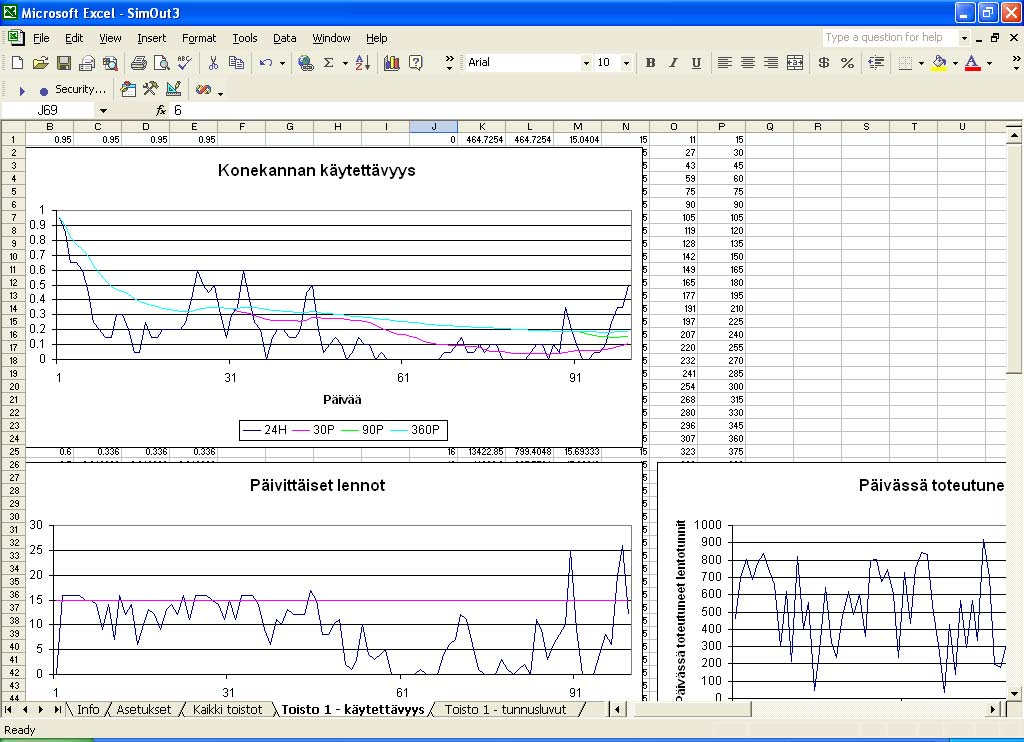Toggle Design Mode ruler icon

(x=174, y=89)
